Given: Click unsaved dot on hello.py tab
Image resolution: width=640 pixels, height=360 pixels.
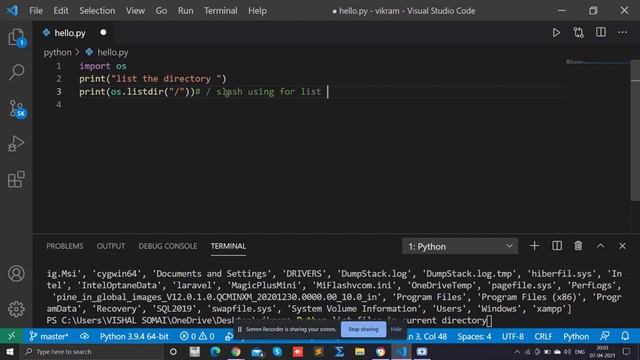Looking at the screenshot, I should [103, 32].
